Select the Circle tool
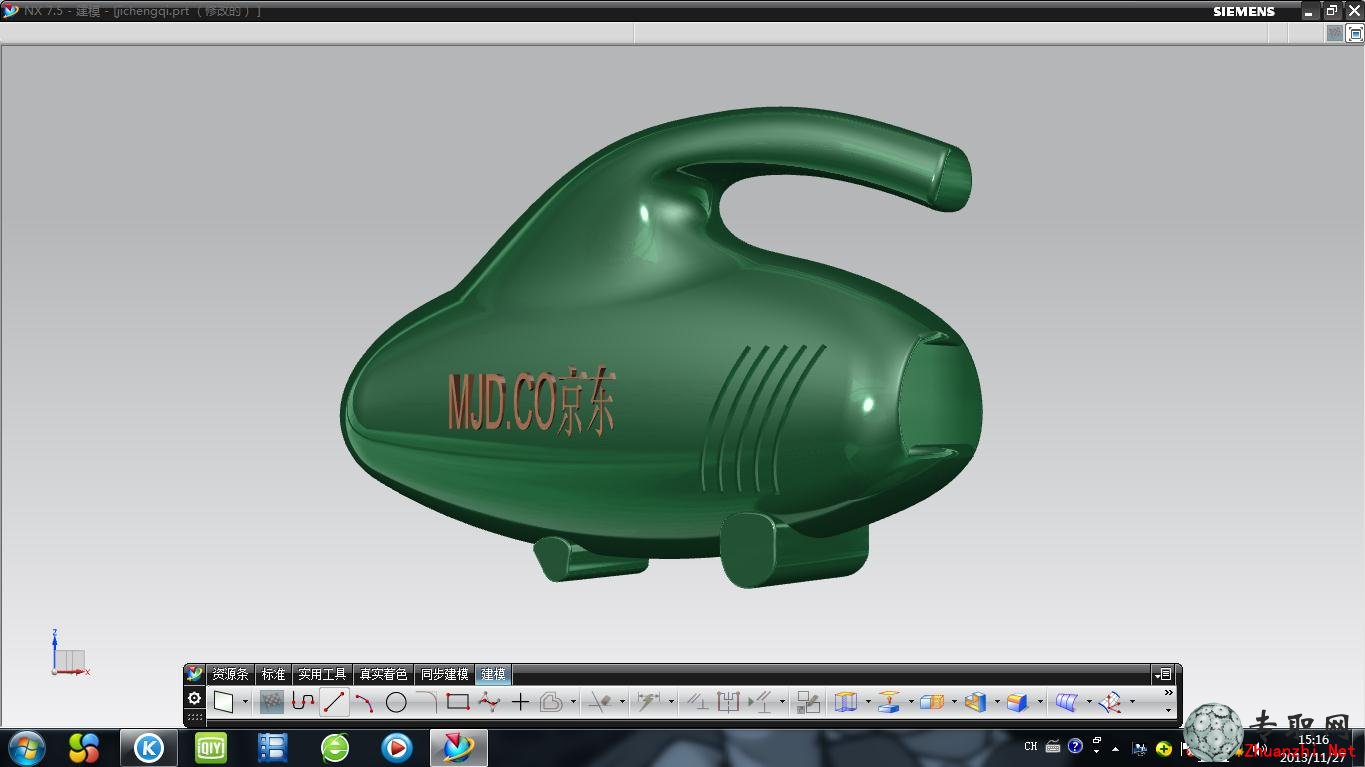 [396, 702]
